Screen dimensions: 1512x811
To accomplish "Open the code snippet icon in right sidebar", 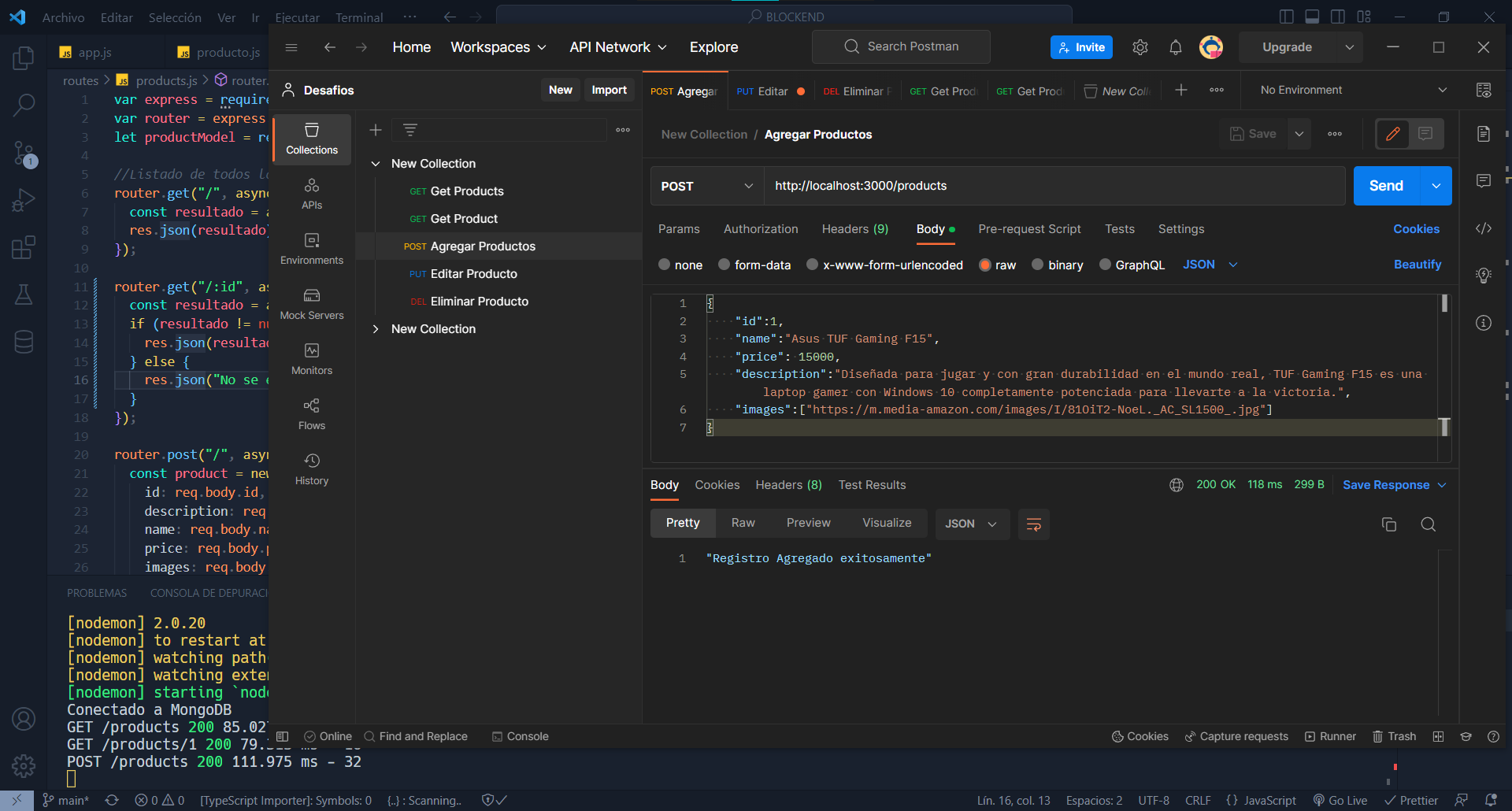I will pyautogui.click(x=1484, y=228).
